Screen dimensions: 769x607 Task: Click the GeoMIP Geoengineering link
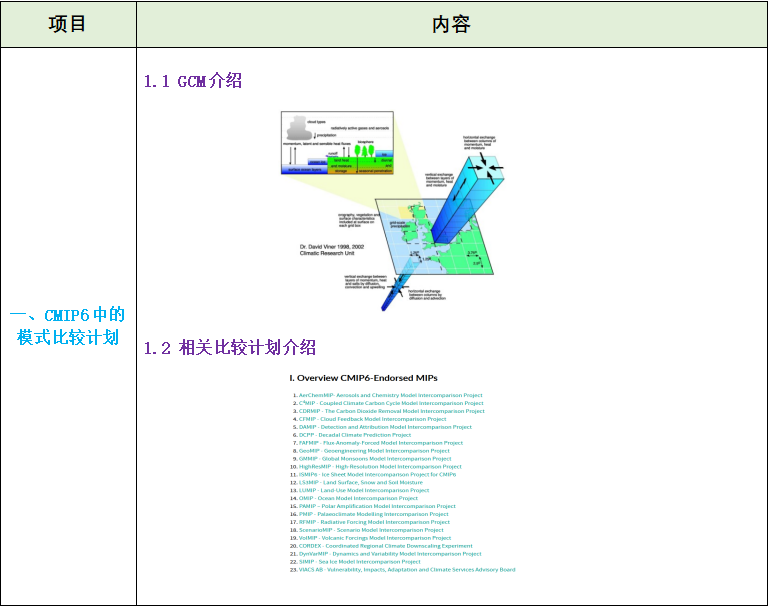(374, 451)
